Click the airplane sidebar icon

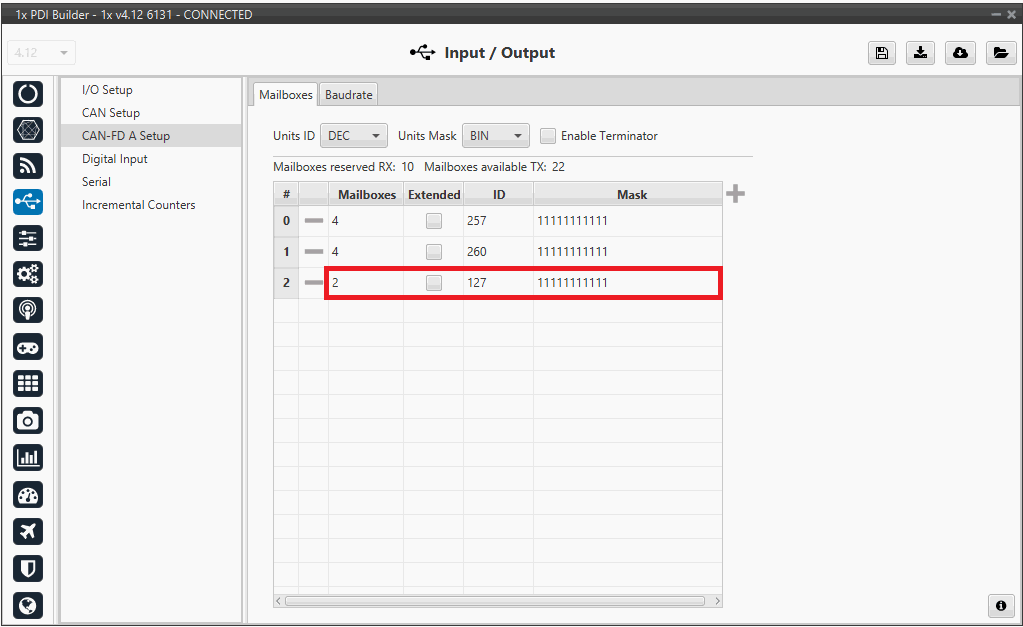(28, 531)
